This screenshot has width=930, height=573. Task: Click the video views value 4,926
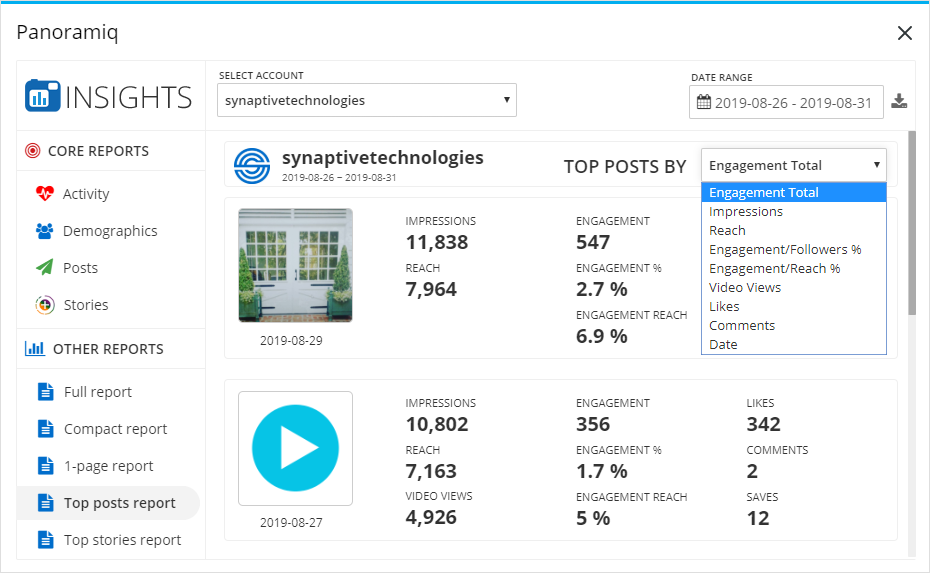(x=431, y=517)
